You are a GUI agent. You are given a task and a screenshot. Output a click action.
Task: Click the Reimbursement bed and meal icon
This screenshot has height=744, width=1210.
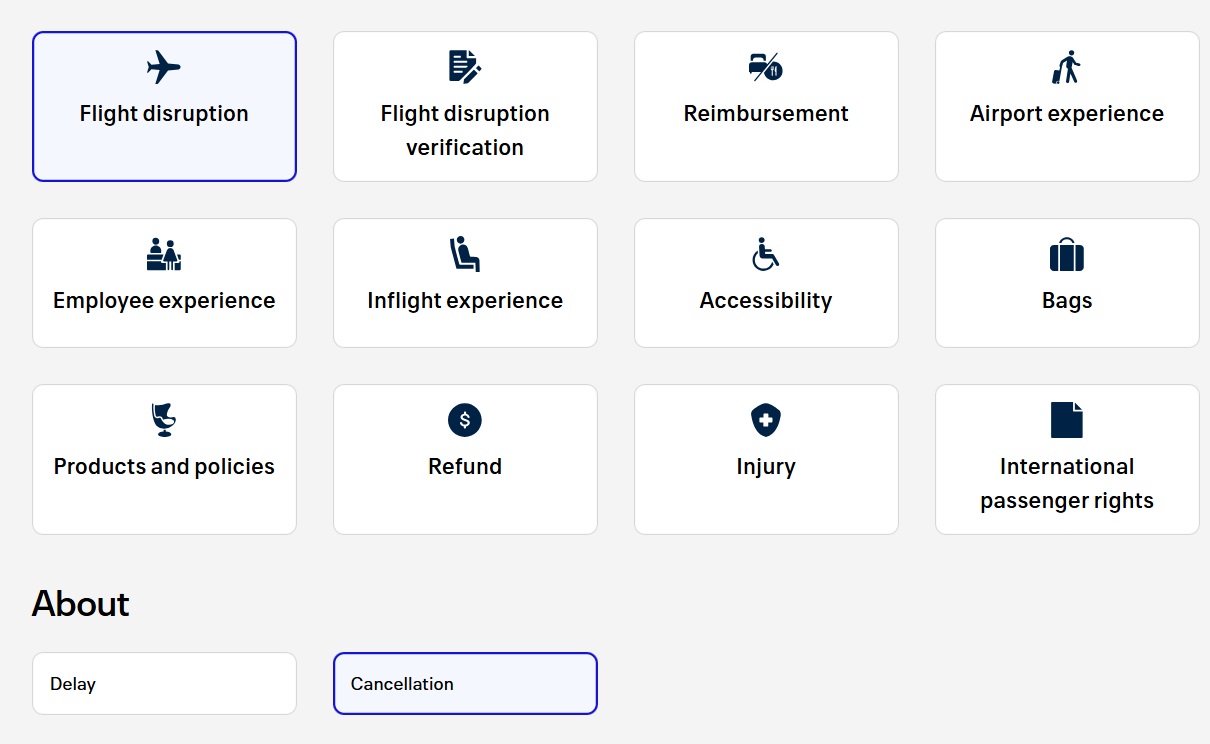tap(766, 68)
